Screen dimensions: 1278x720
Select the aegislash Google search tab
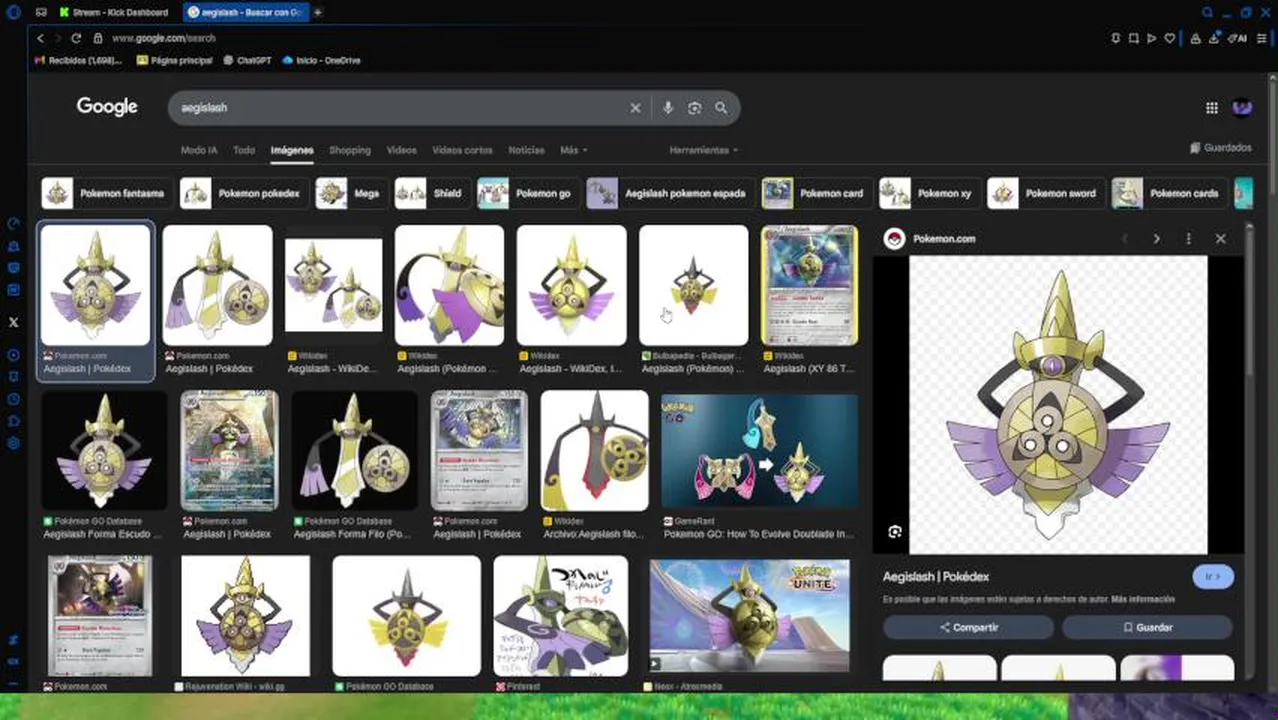tap(246, 12)
